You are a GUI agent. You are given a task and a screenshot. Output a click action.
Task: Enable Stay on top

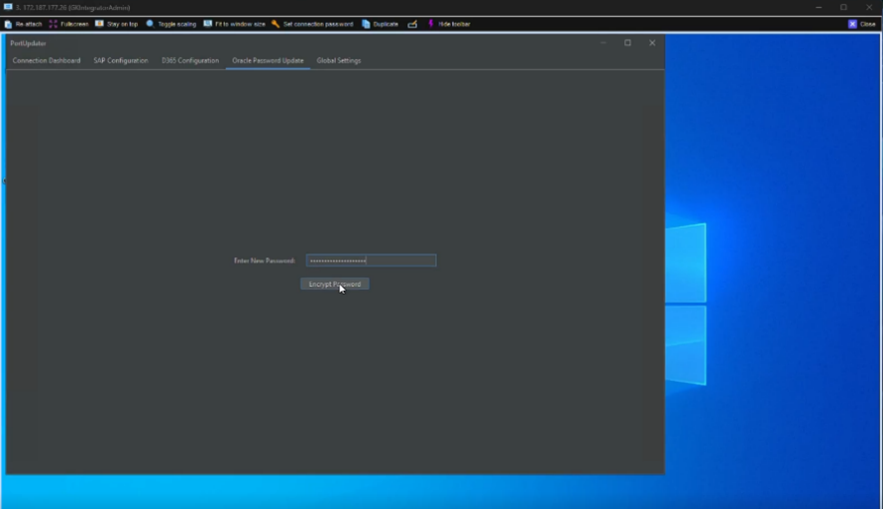click(x=99, y=24)
